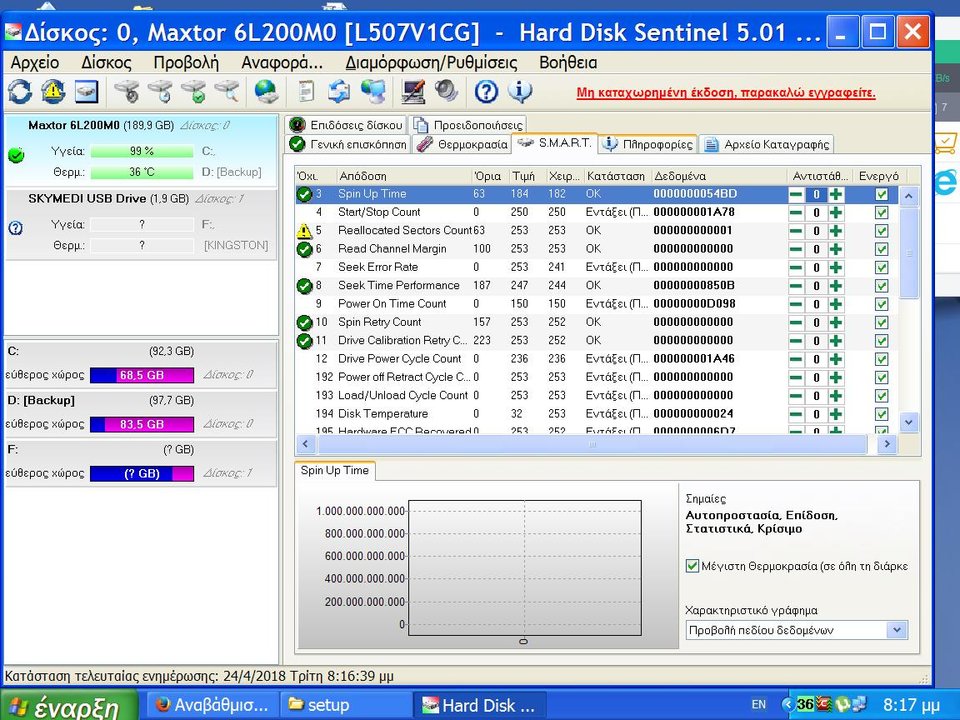Click the network computers icon in system tray

860,704
